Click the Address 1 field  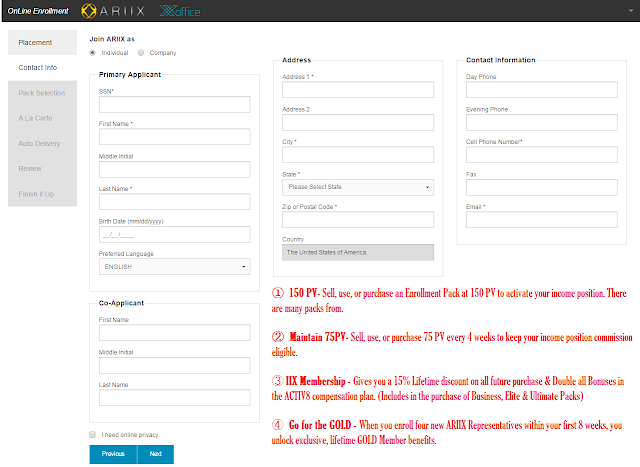358,89
